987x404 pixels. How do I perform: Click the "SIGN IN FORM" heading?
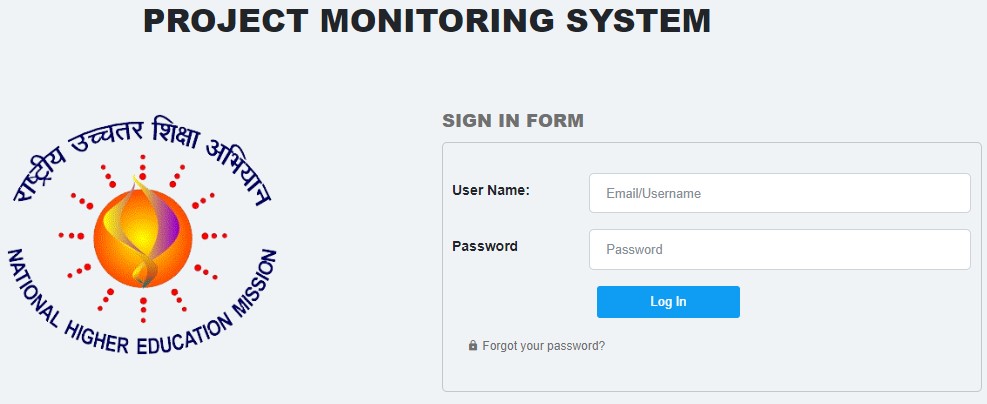coord(513,121)
